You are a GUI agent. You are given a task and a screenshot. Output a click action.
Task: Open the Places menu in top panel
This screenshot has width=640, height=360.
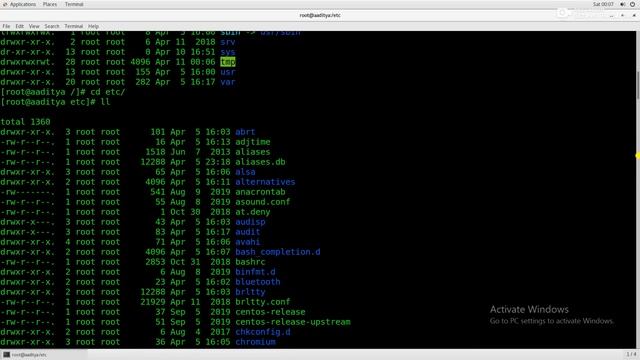point(50,4)
